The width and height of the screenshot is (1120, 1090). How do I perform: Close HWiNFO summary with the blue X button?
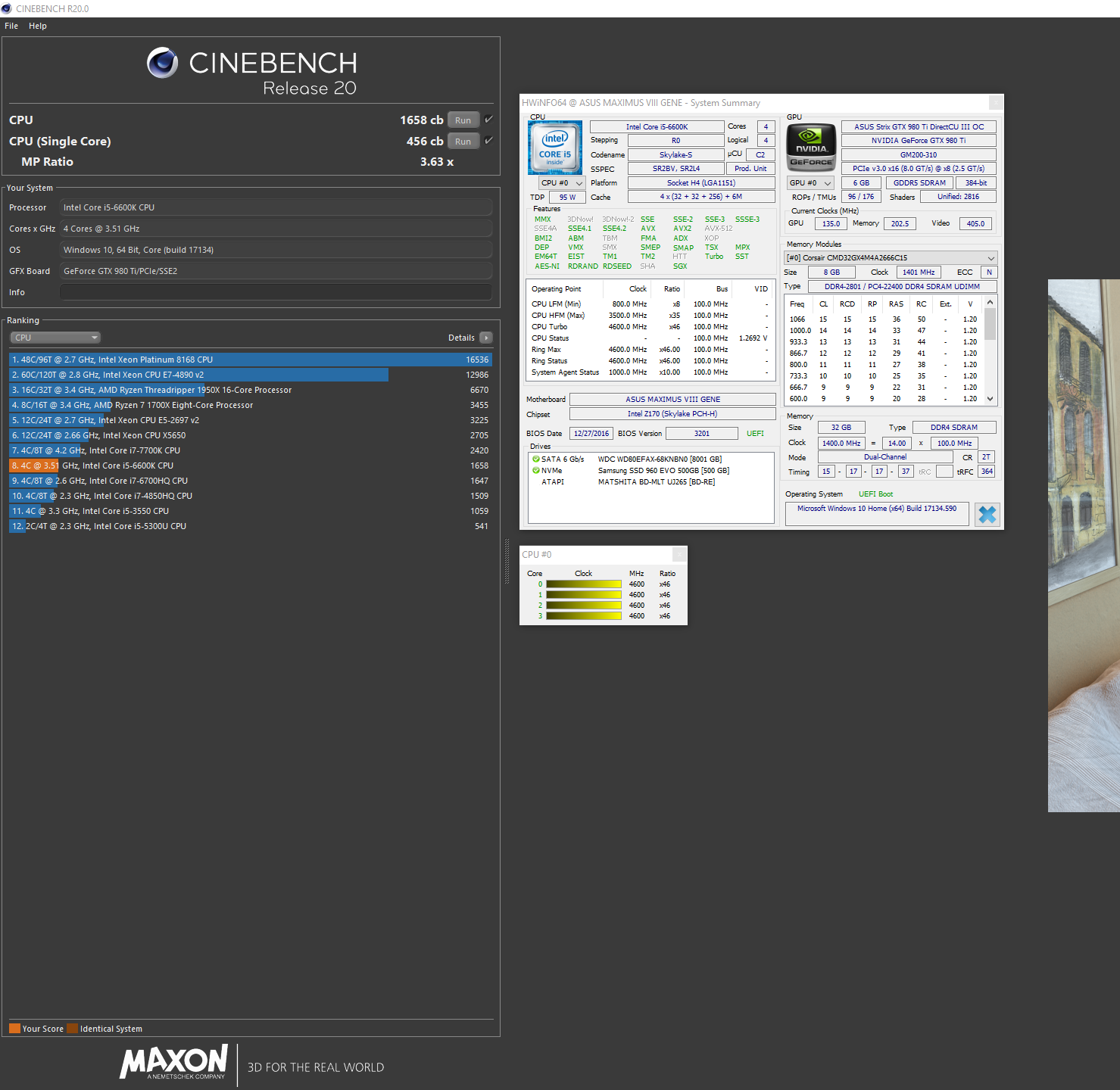tap(987, 515)
